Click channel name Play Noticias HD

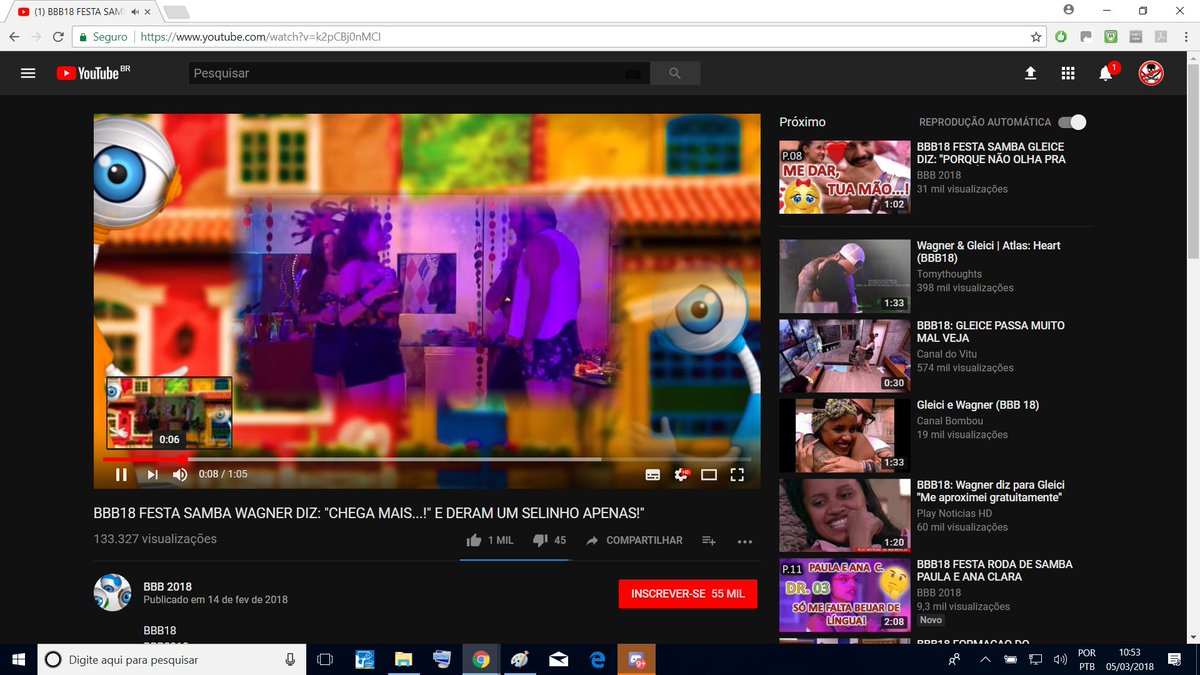point(955,513)
